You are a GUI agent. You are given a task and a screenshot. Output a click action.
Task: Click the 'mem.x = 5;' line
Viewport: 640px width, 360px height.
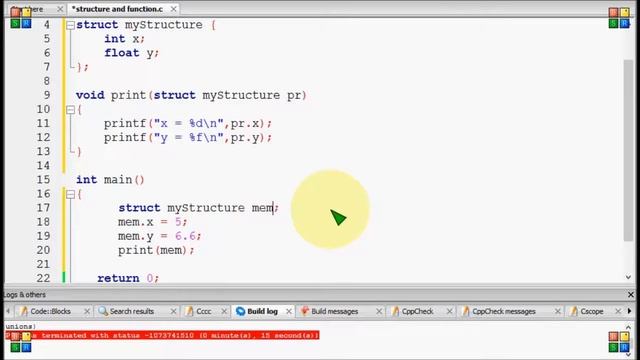(x=152, y=222)
